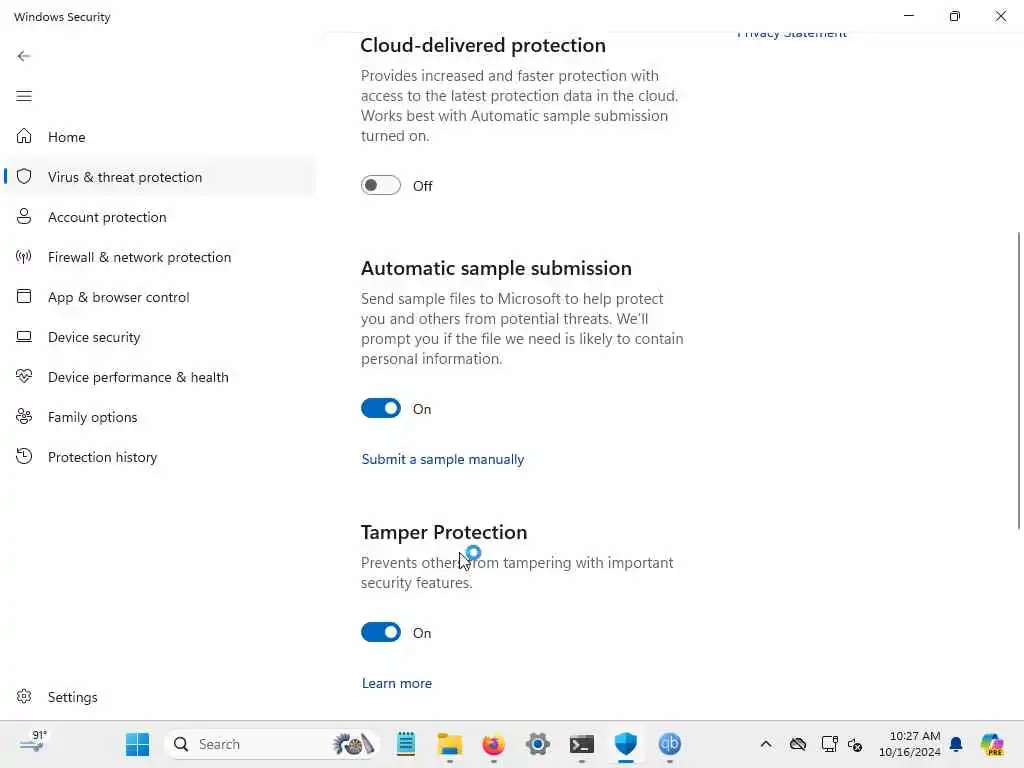
Task: Click the Automatic sample submission heading
Action: (x=496, y=268)
